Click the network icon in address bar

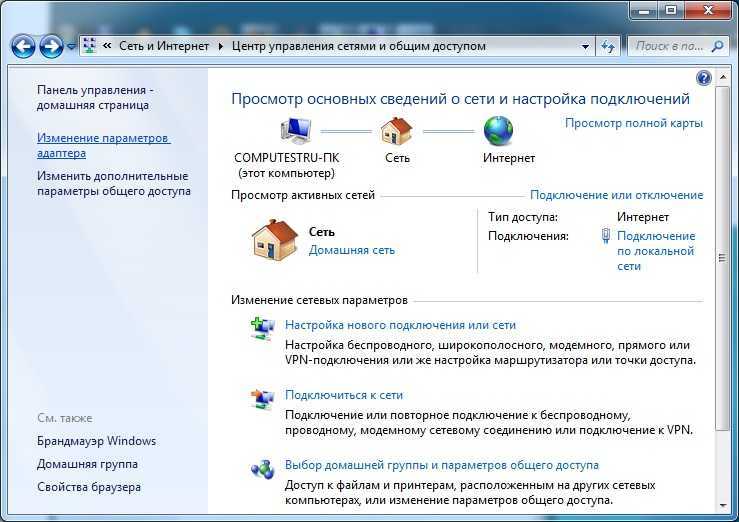point(90,46)
